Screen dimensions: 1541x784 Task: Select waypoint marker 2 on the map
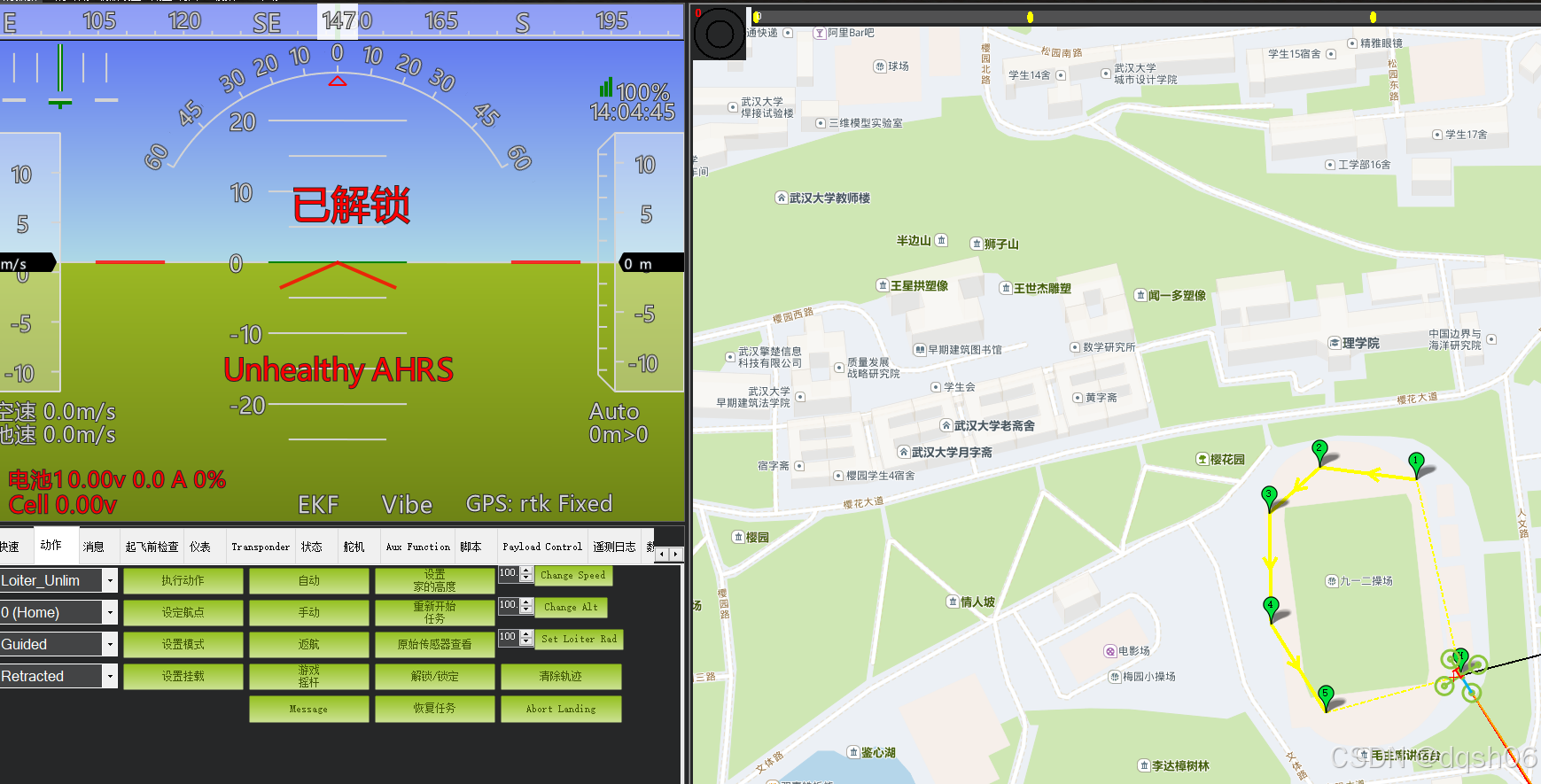click(x=1319, y=452)
